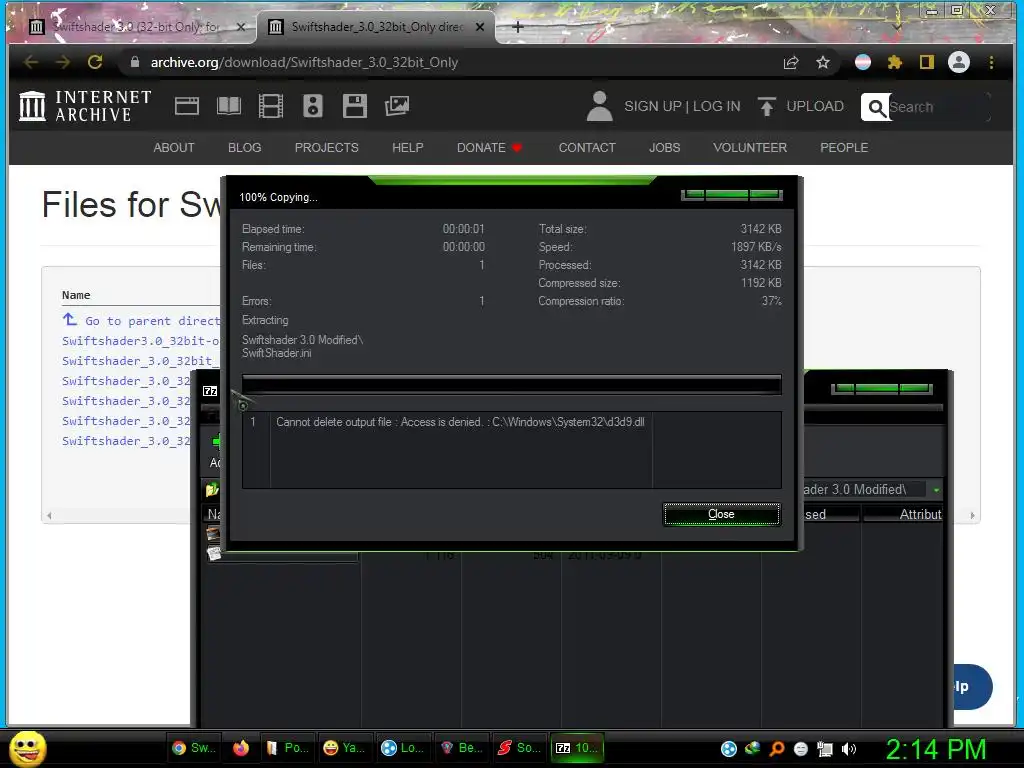Open the Texts (book) icon
The width and height of the screenshot is (1024, 768).
click(229, 106)
